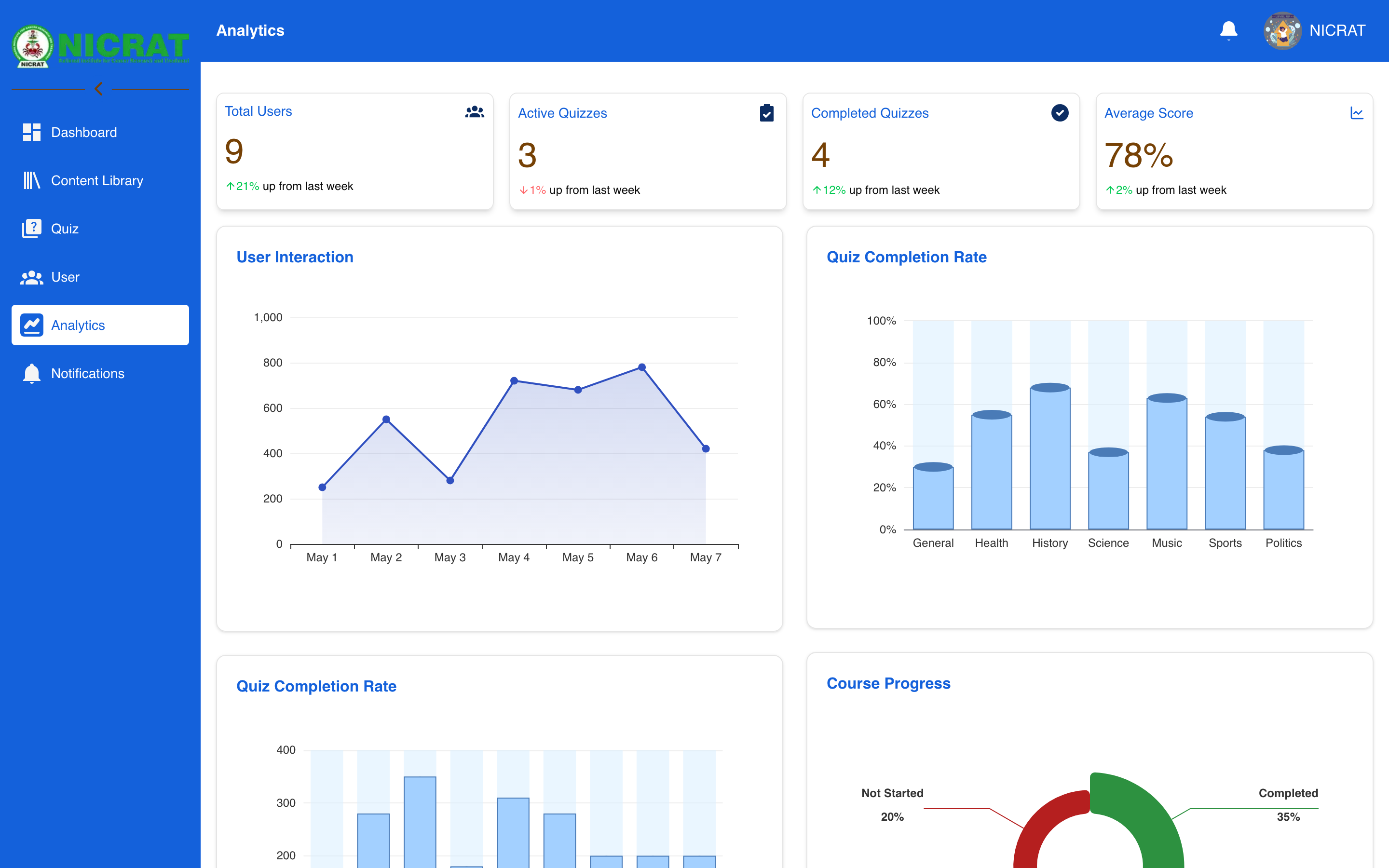Click the red 1% down indicator
The image size is (1389, 868).
point(532,190)
